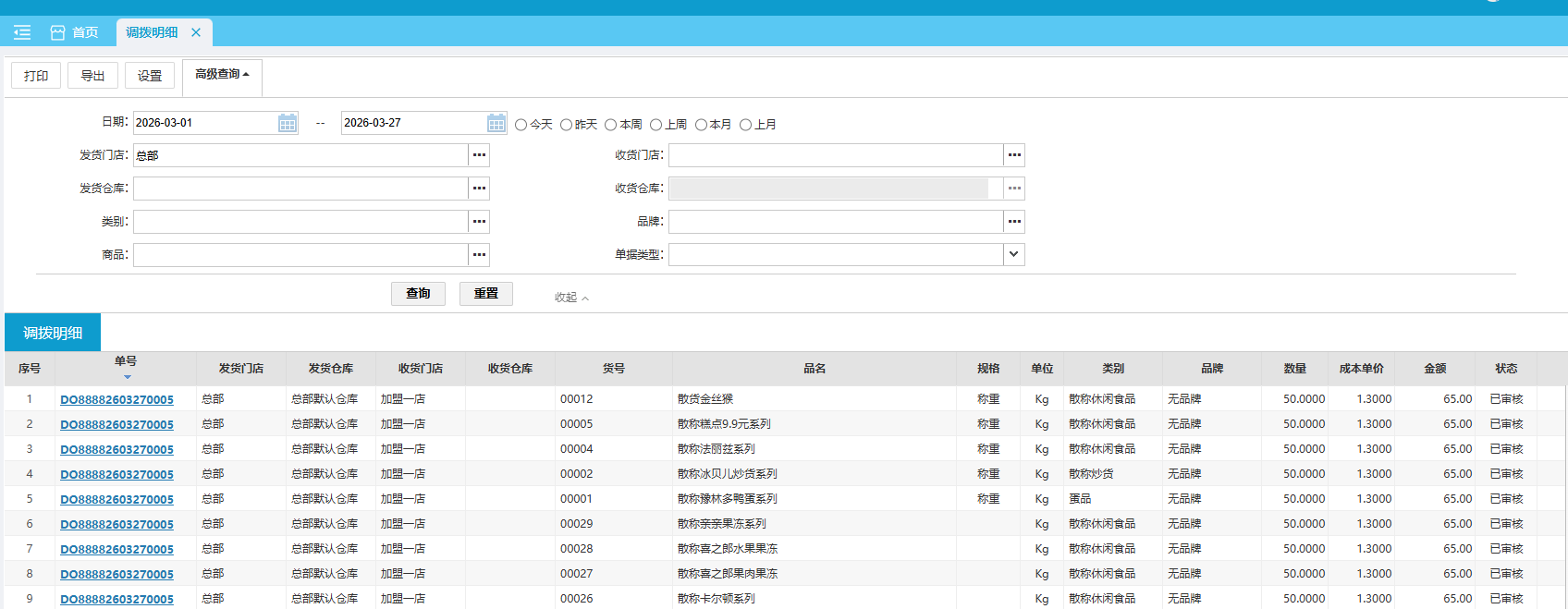Expand the 单据类型 dropdown list
Screen dimensions: 1568x609
coord(1014,254)
